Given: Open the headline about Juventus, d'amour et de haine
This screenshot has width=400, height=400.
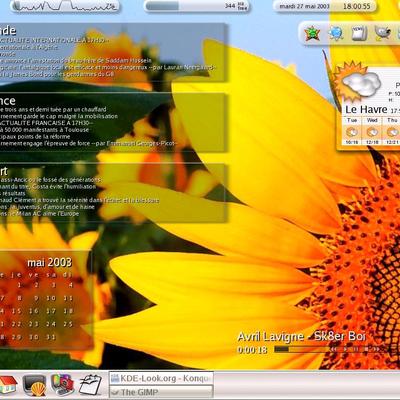Looking at the screenshot, I should [47, 207].
